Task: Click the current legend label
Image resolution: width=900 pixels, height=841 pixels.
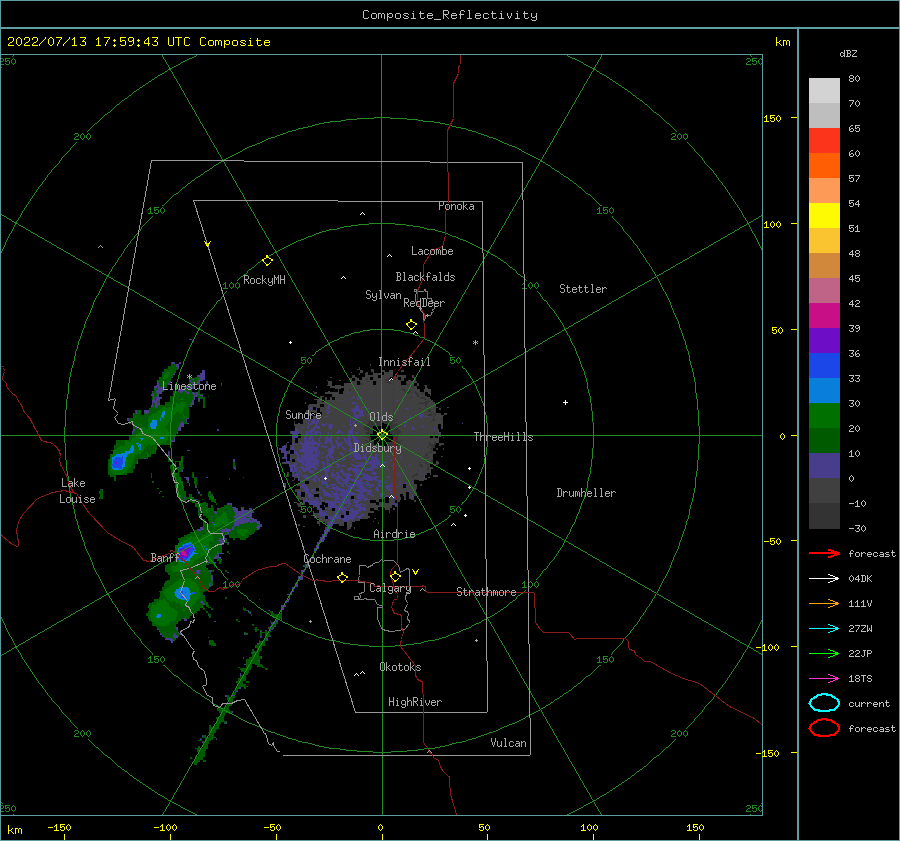Action: click(869, 703)
